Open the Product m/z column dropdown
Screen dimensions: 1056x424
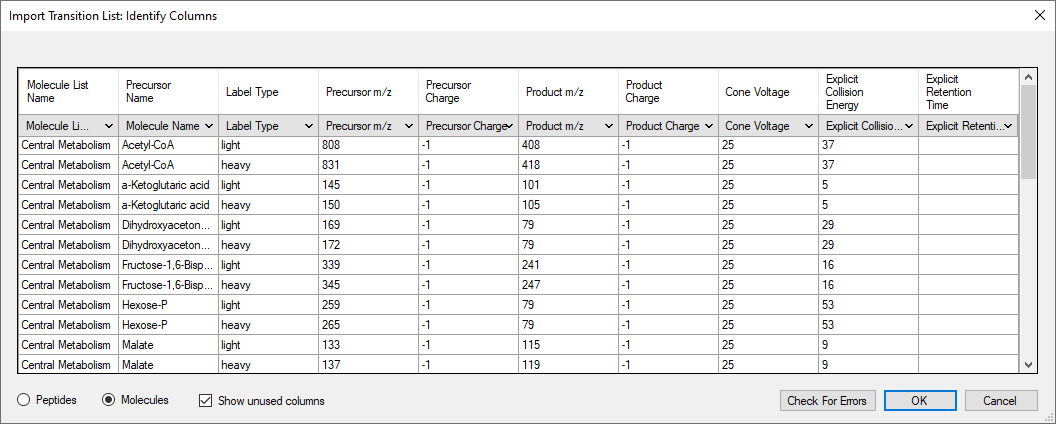[x=568, y=126]
